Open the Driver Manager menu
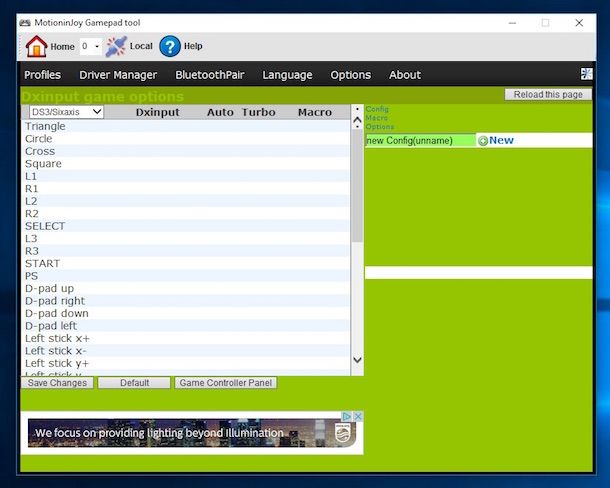Image resolution: width=610 pixels, height=488 pixels. pyautogui.click(x=118, y=75)
